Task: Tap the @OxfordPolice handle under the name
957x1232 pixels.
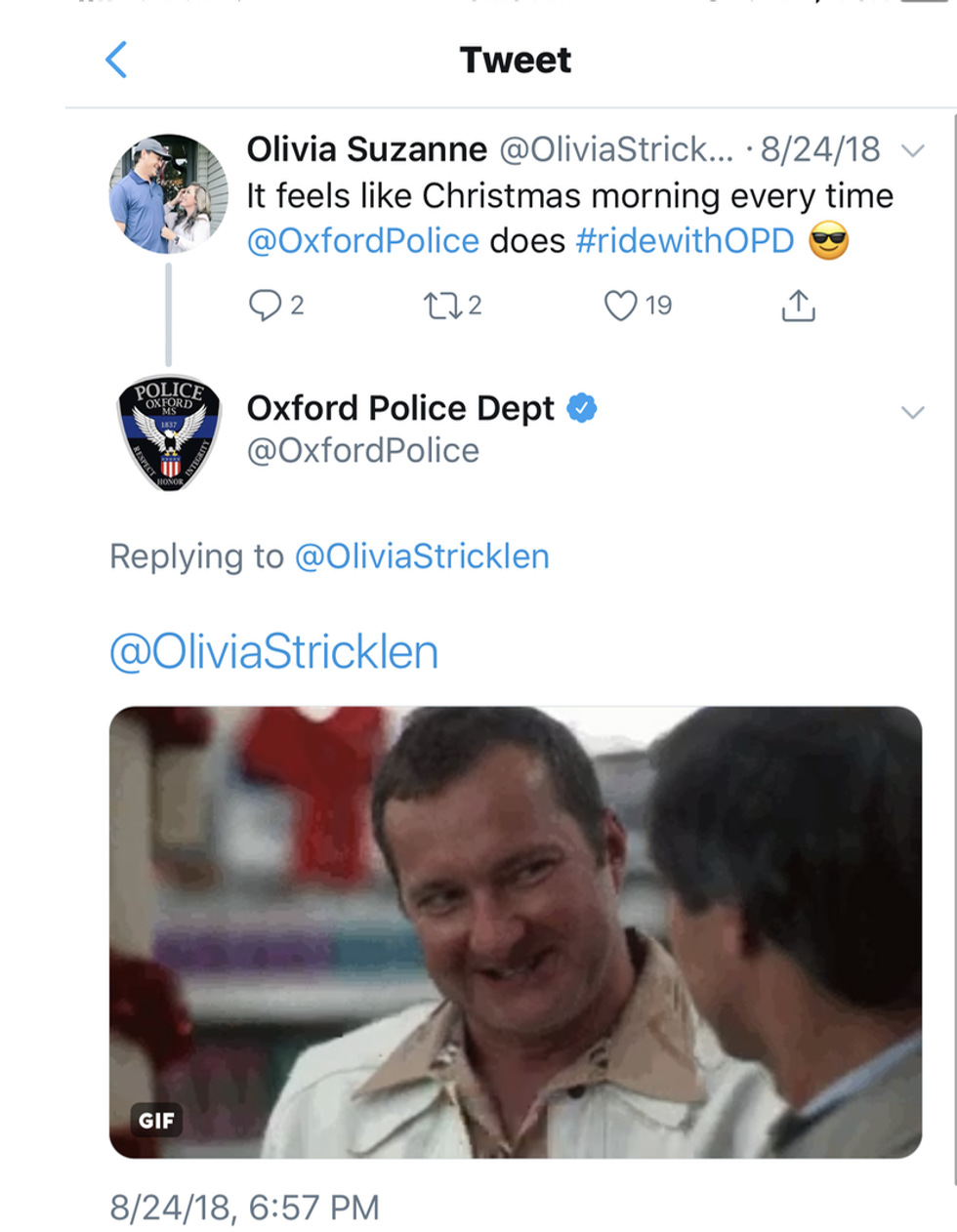Action: coord(362,451)
